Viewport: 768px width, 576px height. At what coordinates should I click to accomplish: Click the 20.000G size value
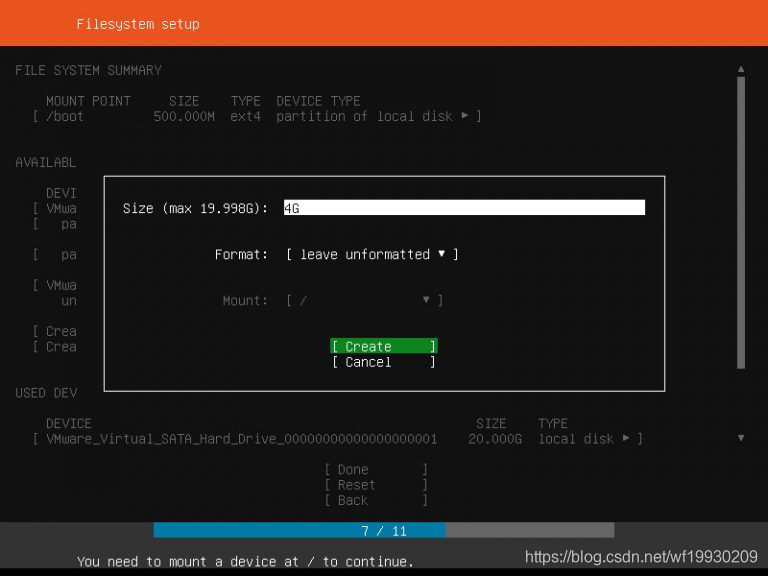click(495, 438)
